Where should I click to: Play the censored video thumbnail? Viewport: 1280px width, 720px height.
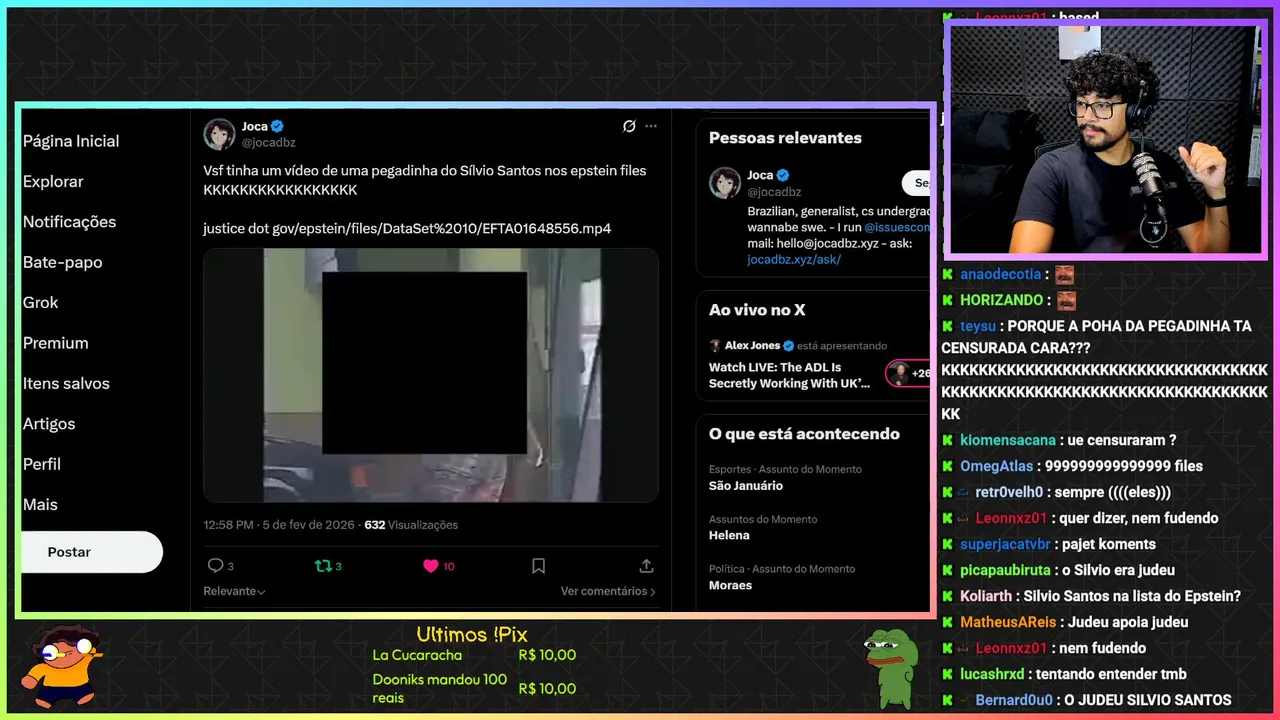[431, 375]
